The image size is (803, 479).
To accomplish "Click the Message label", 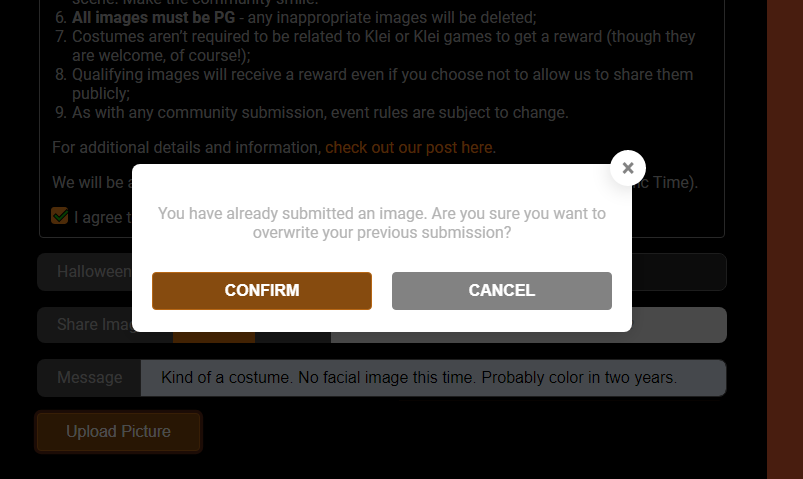I will pos(89,378).
